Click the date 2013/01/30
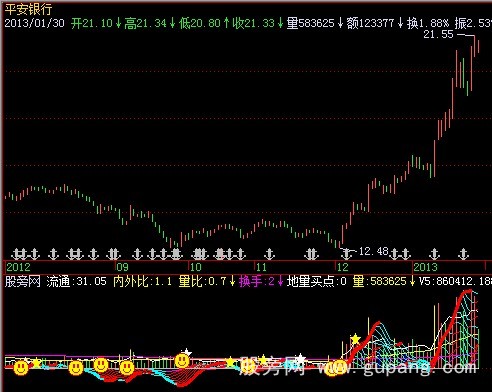The width and height of the screenshot is (492, 392). (34, 23)
